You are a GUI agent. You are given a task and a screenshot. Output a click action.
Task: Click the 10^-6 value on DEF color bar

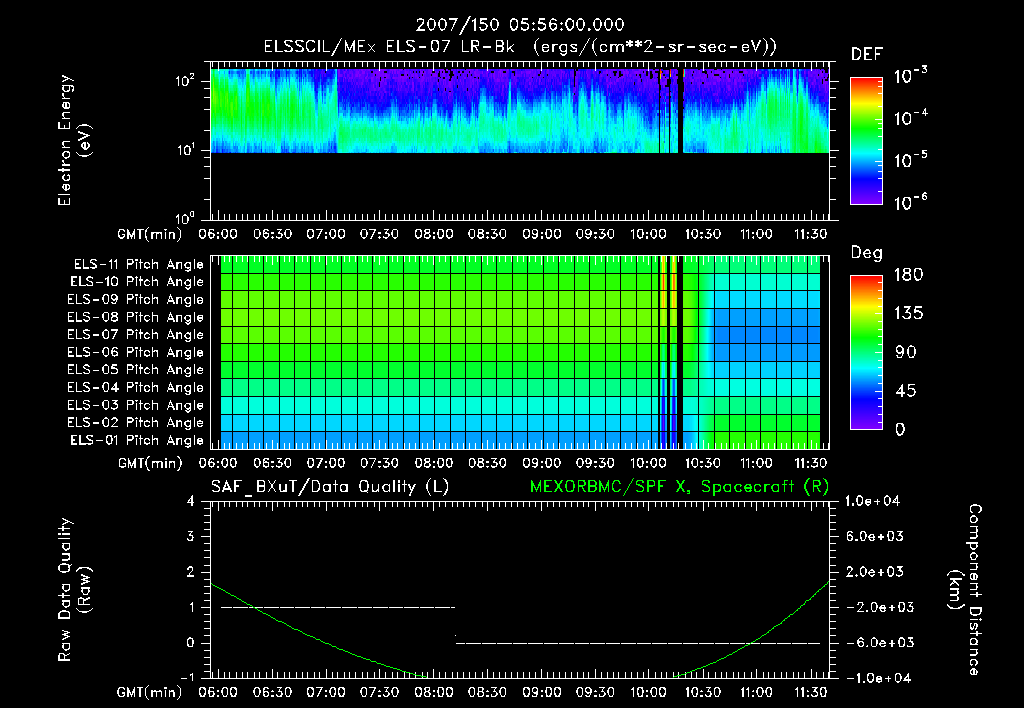pyautogui.click(x=910, y=202)
